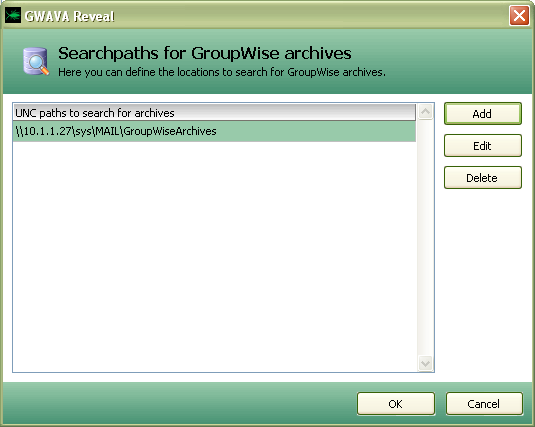Click the vertical scrollbar track of the list
Viewport: 535px width, 427px height.
pos(425,238)
